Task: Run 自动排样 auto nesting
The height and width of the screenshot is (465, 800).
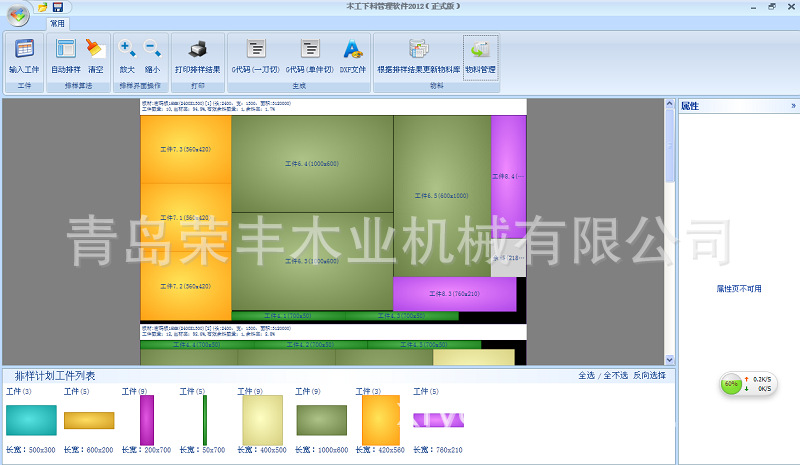Action: point(66,49)
